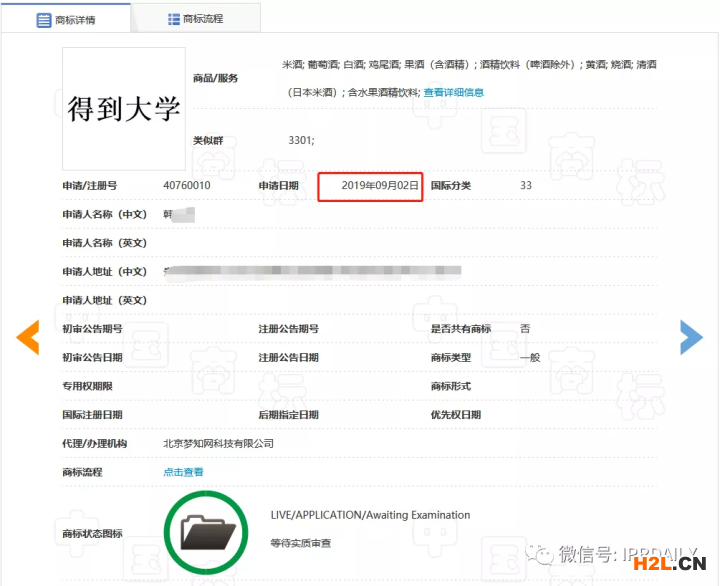Image resolution: width=720 pixels, height=586 pixels.
Task: Click the international class value 33
Action: (526, 186)
